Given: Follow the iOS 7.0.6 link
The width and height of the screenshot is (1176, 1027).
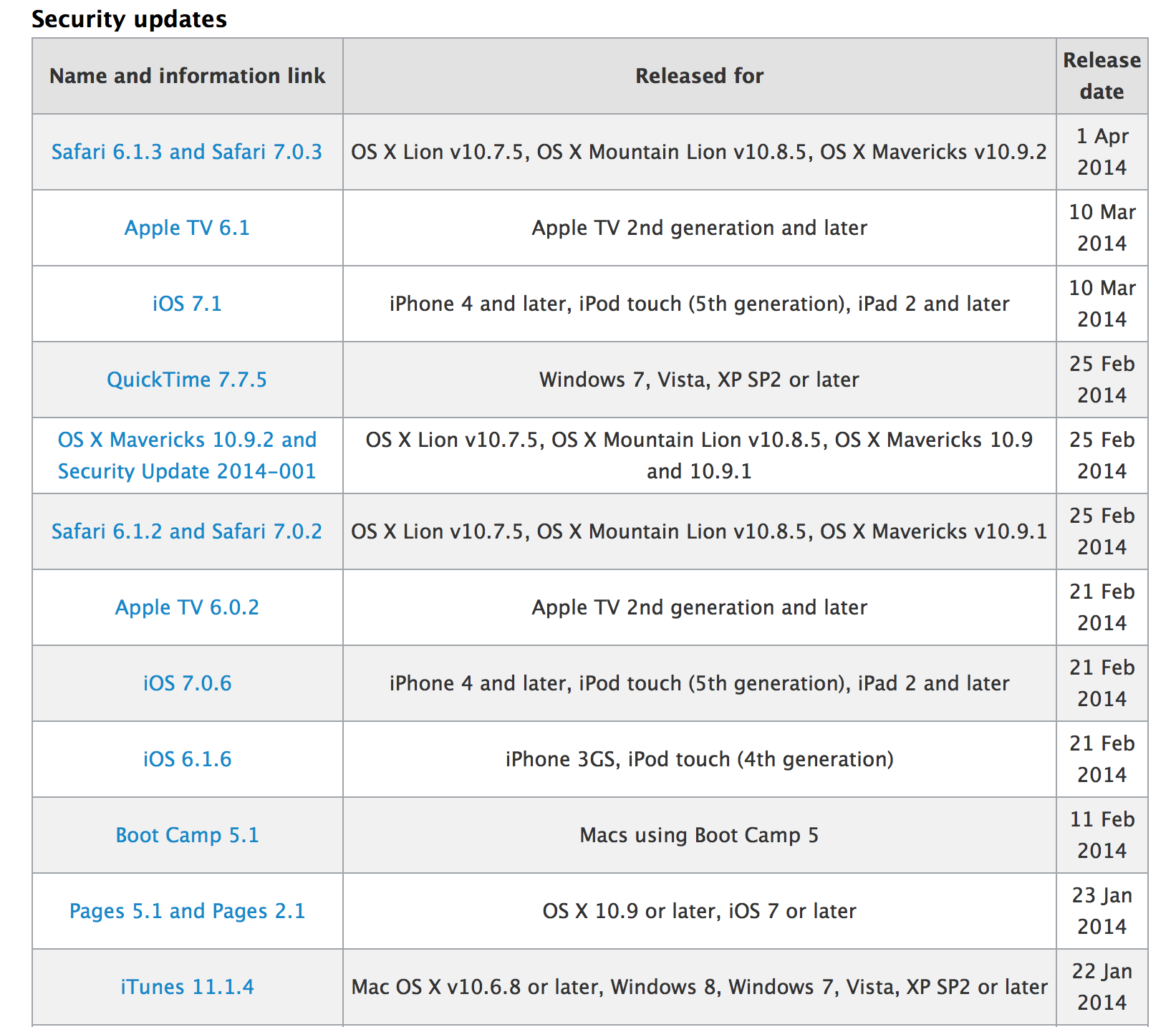Looking at the screenshot, I should 187,683.
